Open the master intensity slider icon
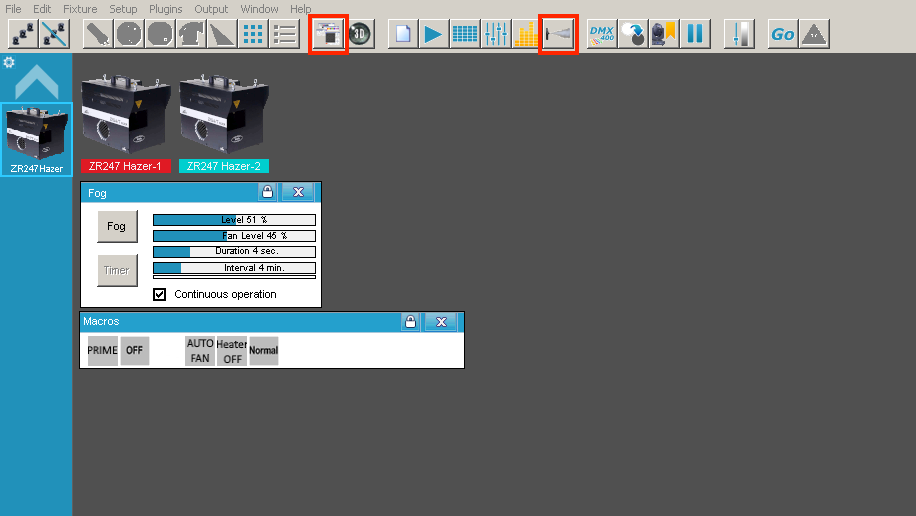Image resolution: width=916 pixels, height=516 pixels. tap(739, 34)
